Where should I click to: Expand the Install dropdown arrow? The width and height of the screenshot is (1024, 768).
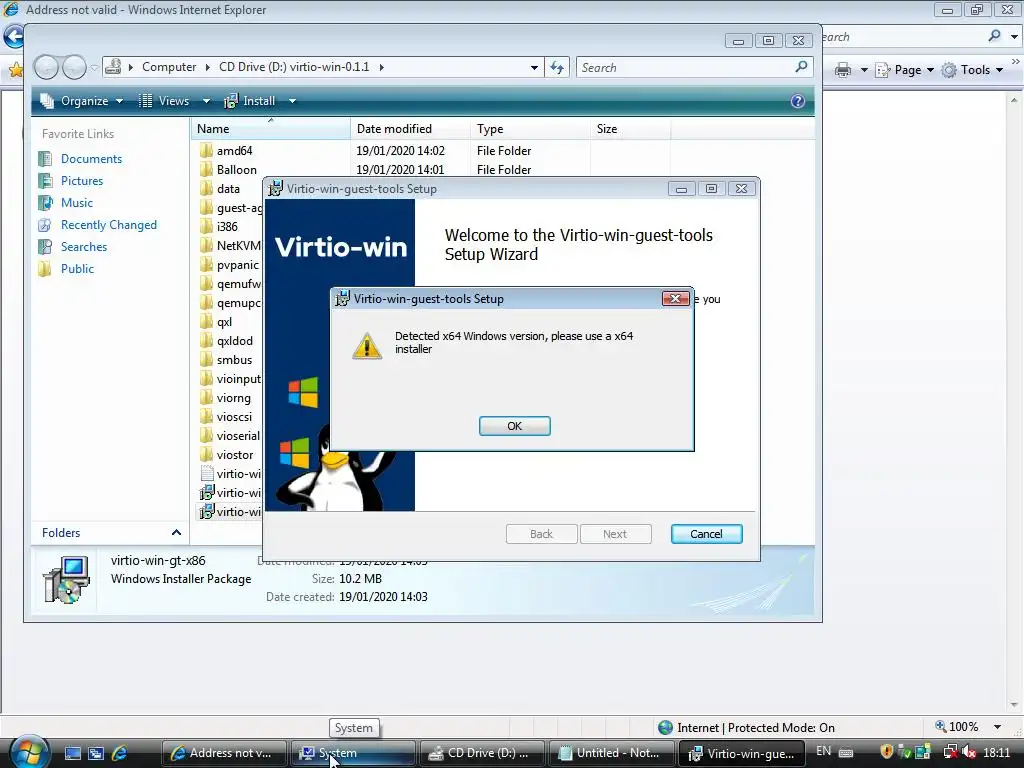click(292, 101)
